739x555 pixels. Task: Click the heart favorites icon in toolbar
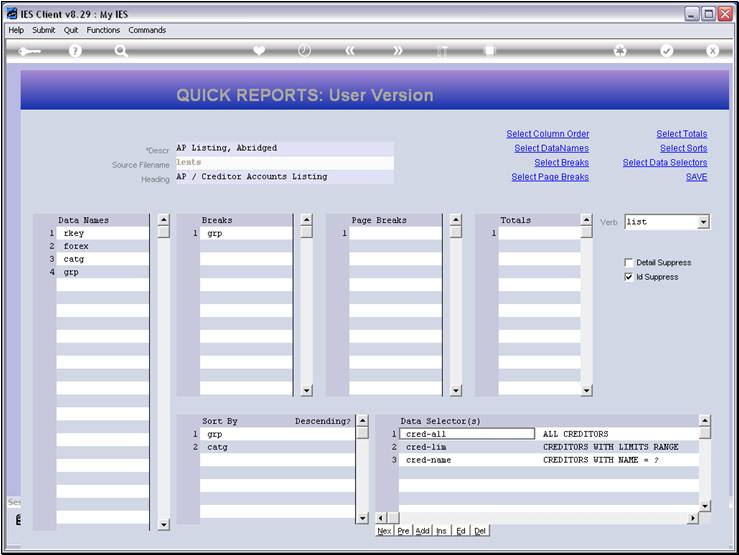coord(259,51)
